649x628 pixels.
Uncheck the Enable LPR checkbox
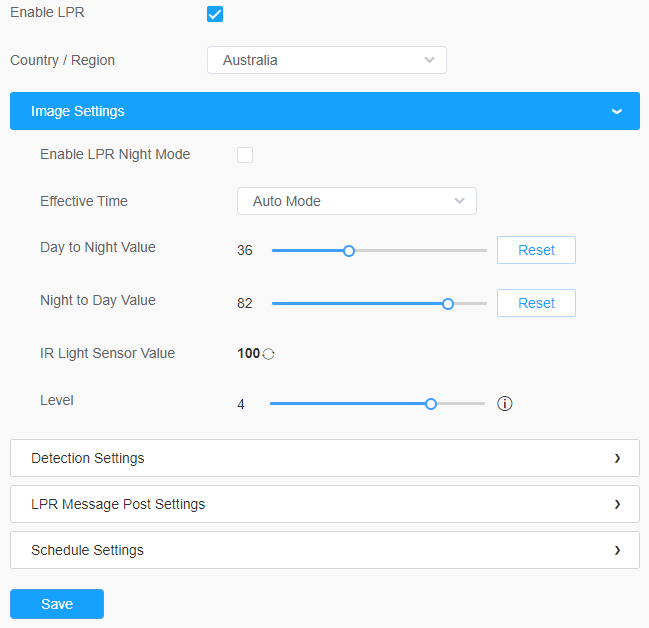(x=214, y=14)
